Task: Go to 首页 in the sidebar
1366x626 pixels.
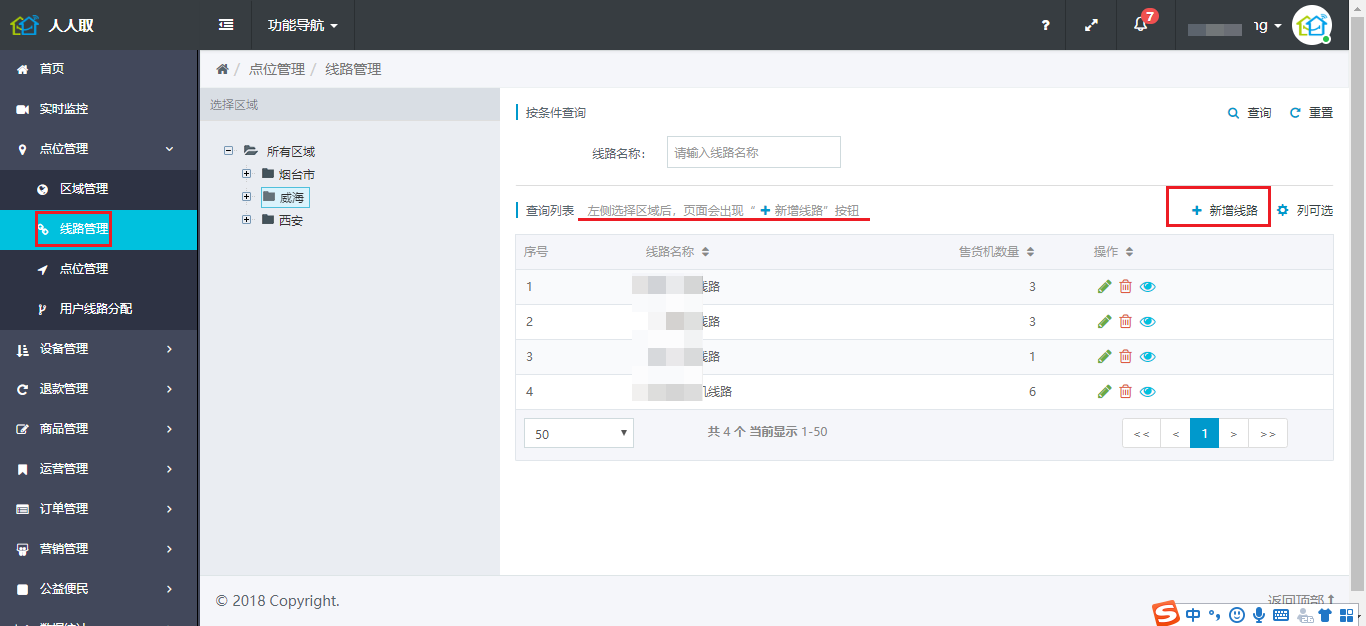Action: click(98, 69)
